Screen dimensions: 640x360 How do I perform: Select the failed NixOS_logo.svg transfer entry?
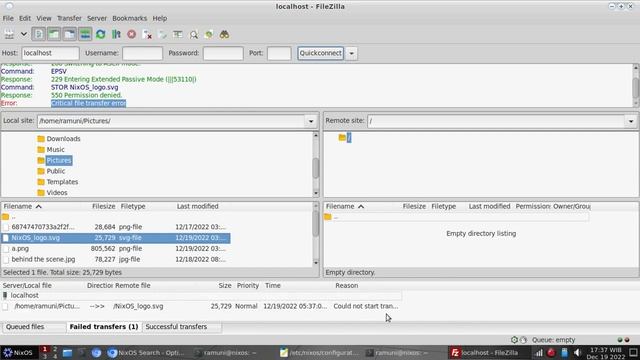point(201,306)
